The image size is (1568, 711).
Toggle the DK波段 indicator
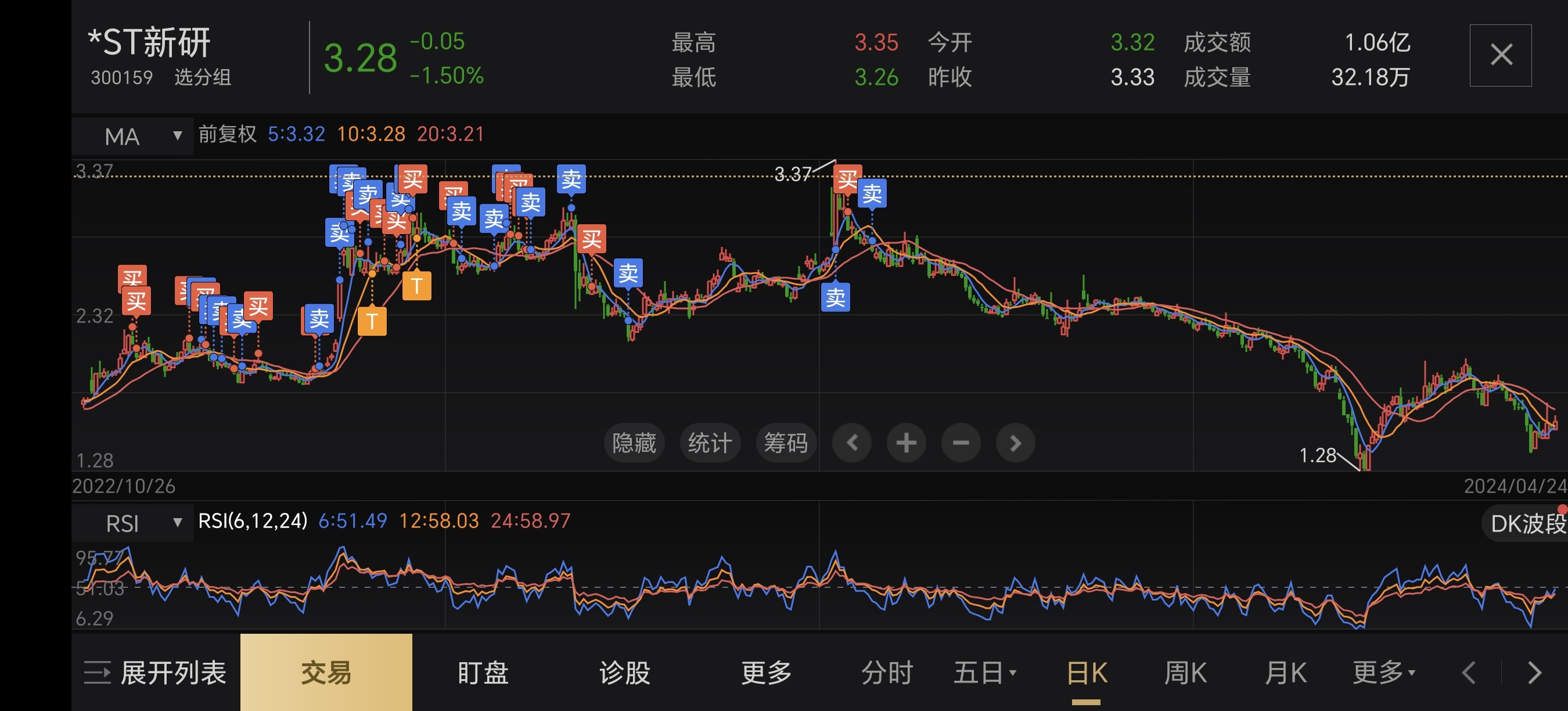pos(1527,523)
